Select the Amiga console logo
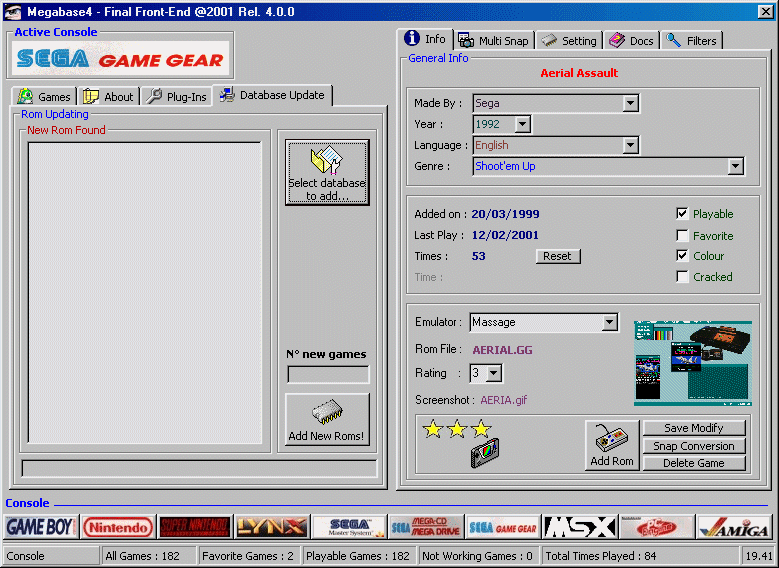This screenshot has height=568, width=779. pyautogui.click(x=734, y=527)
